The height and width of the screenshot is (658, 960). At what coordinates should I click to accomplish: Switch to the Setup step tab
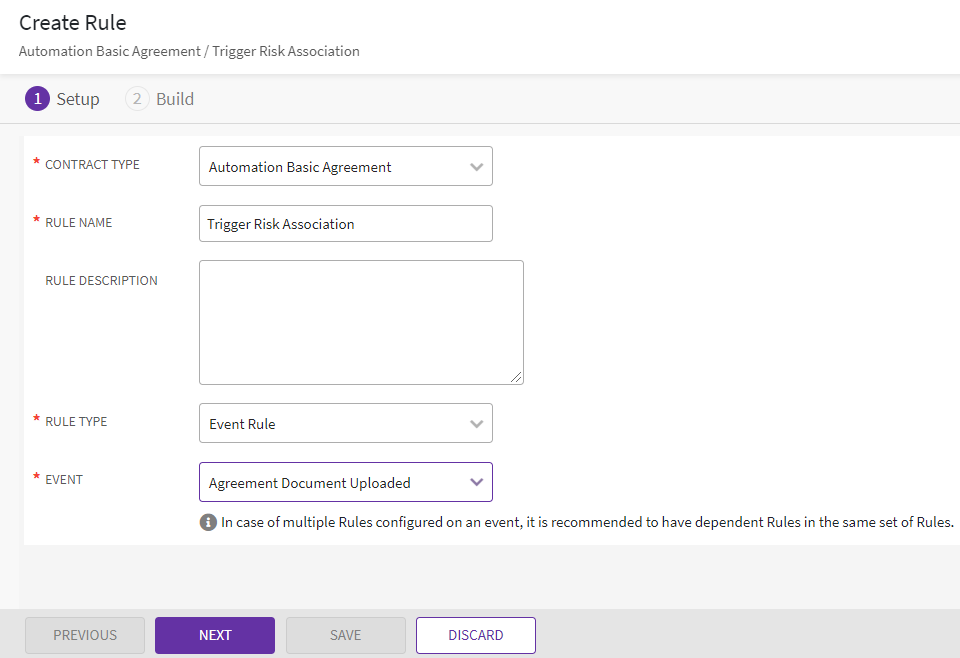pos(77,99)
